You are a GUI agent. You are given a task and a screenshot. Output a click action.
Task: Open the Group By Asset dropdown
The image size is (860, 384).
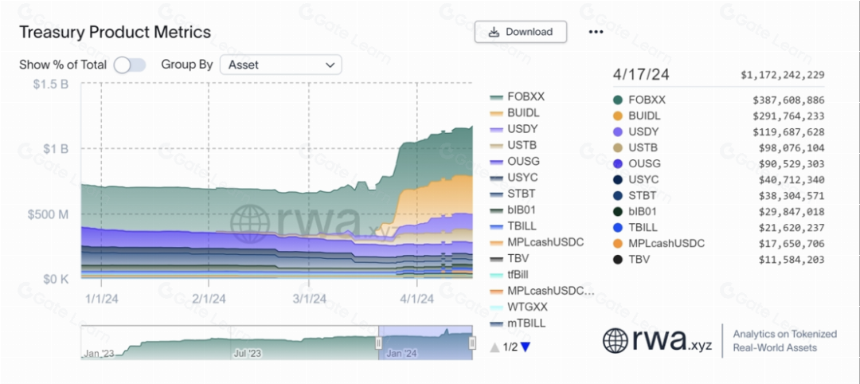(281, 65)
